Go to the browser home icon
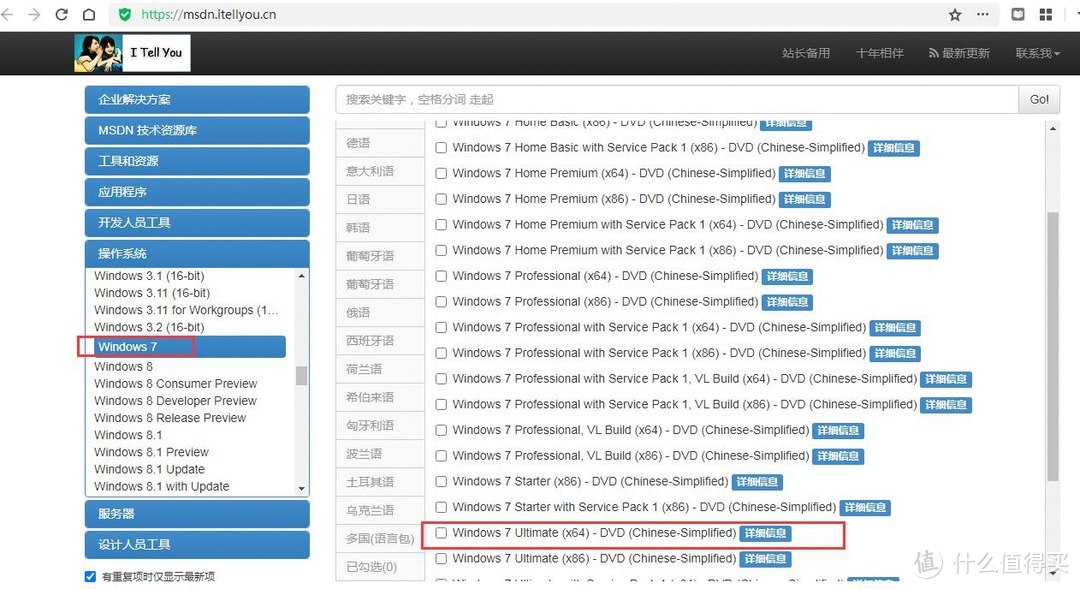Screen dimensions: 1080x589 pyautogui.click(x=89, y=14)
